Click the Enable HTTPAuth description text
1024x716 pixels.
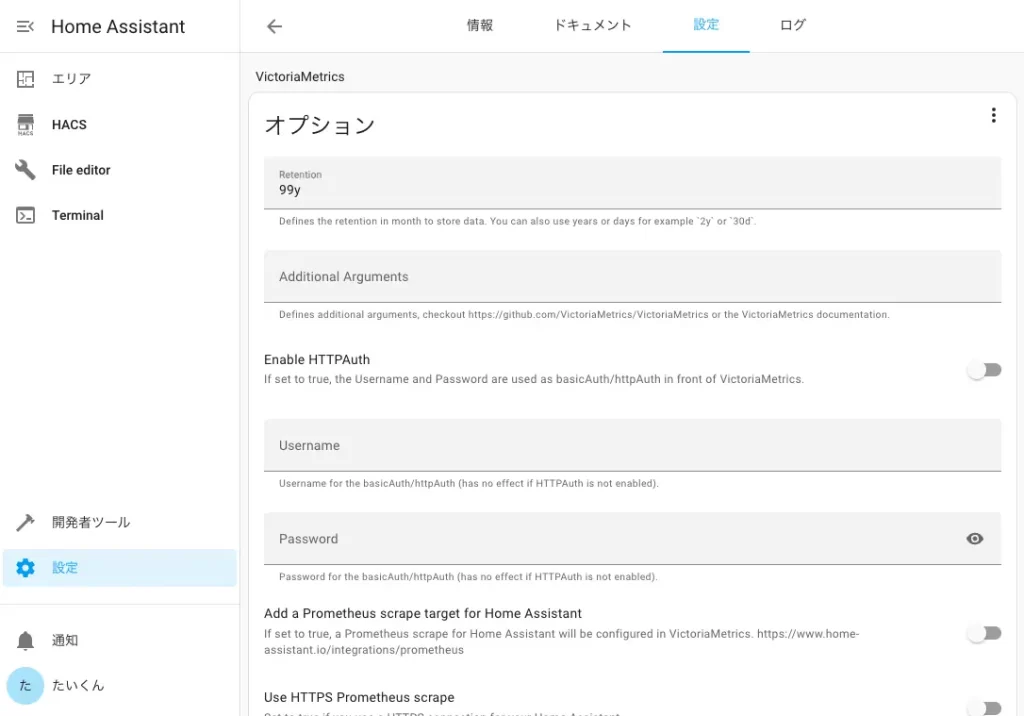pos(534,379)
